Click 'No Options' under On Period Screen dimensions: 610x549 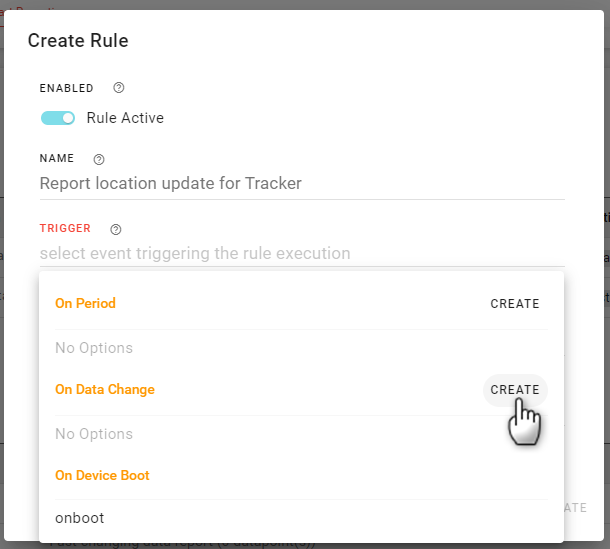[x=94, y=348]
